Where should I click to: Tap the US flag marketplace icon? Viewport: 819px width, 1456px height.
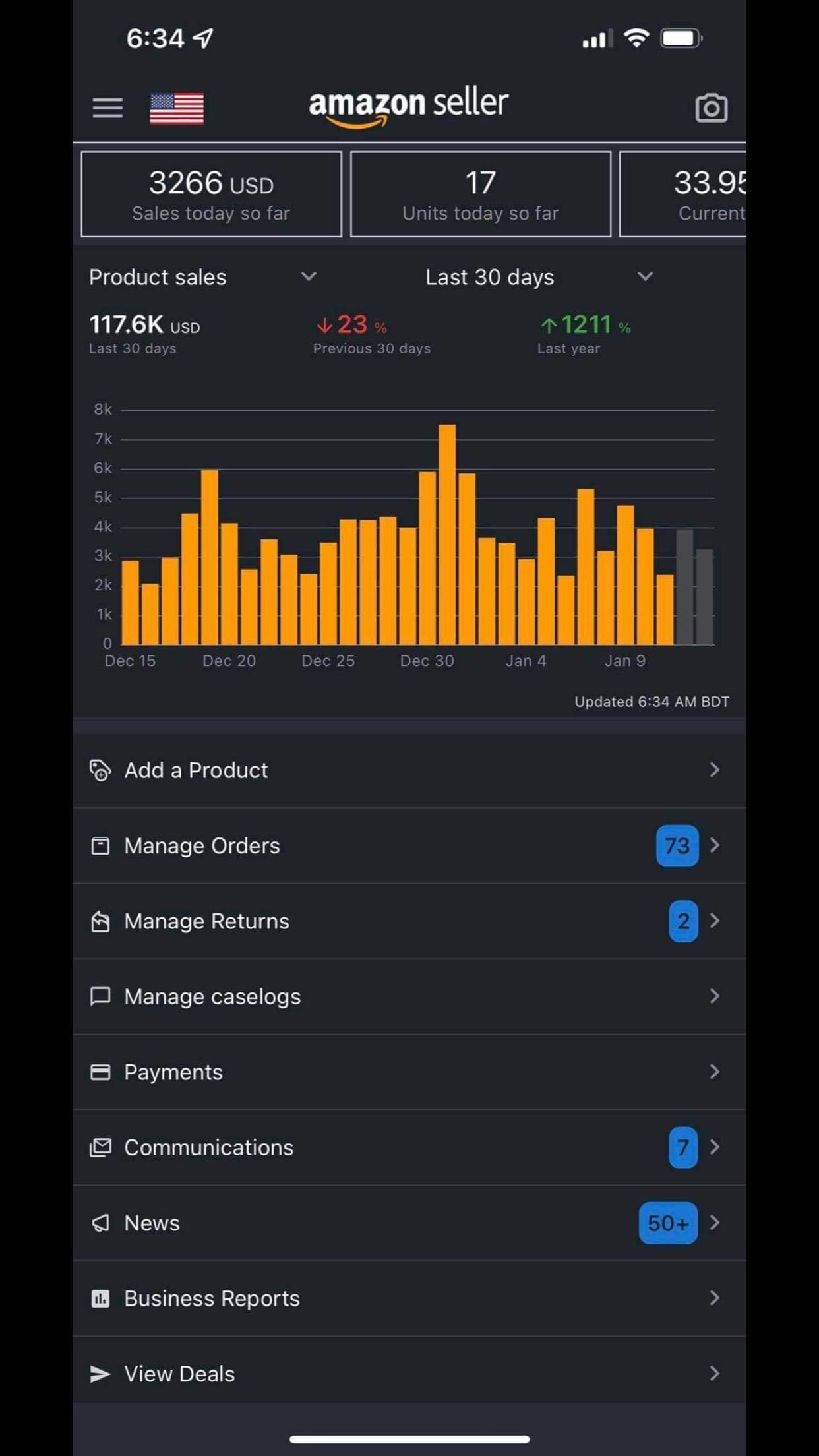(177, 108)
